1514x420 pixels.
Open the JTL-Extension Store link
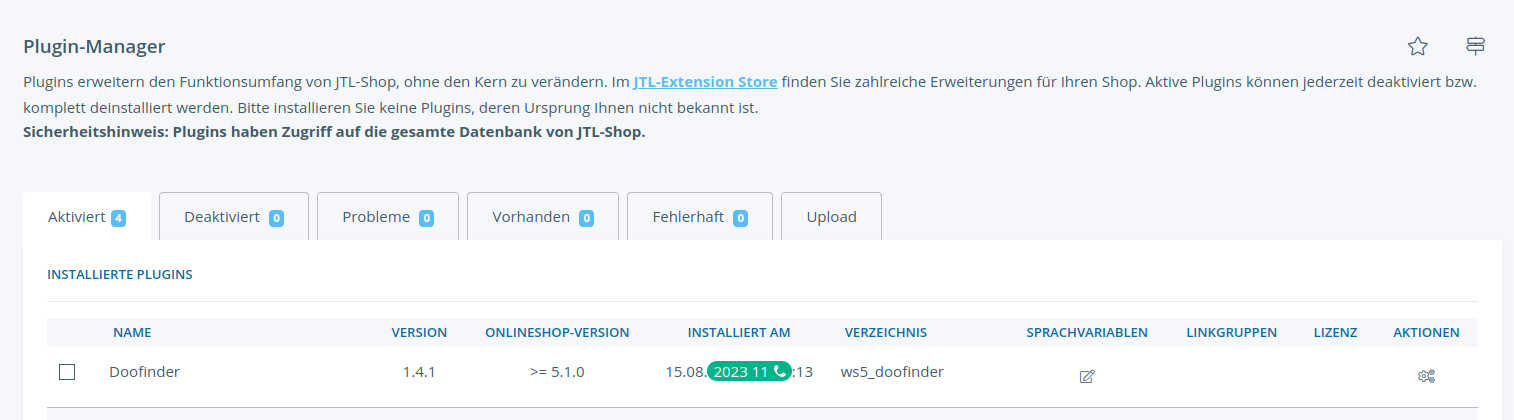pyautogui.click(x=705, y=81)
